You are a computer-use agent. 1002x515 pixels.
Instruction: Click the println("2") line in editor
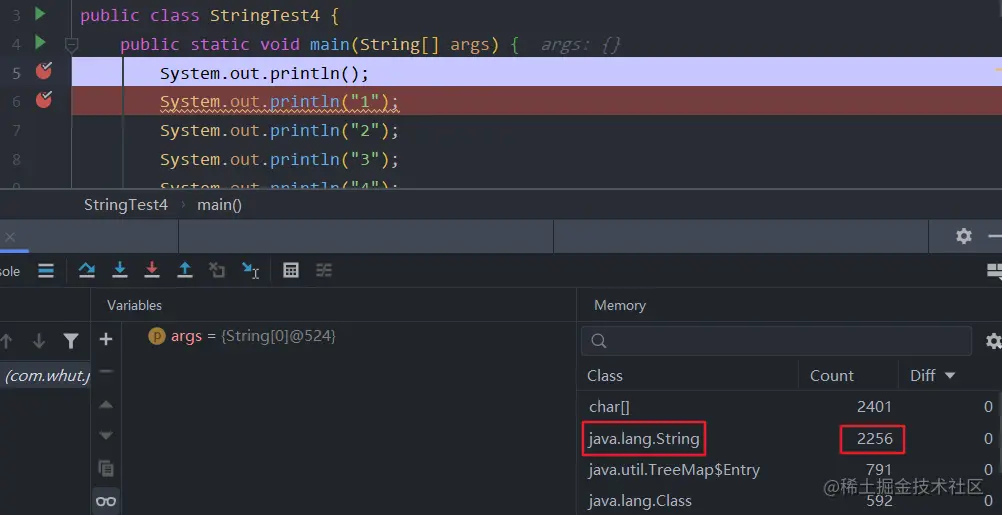(279, 130)
